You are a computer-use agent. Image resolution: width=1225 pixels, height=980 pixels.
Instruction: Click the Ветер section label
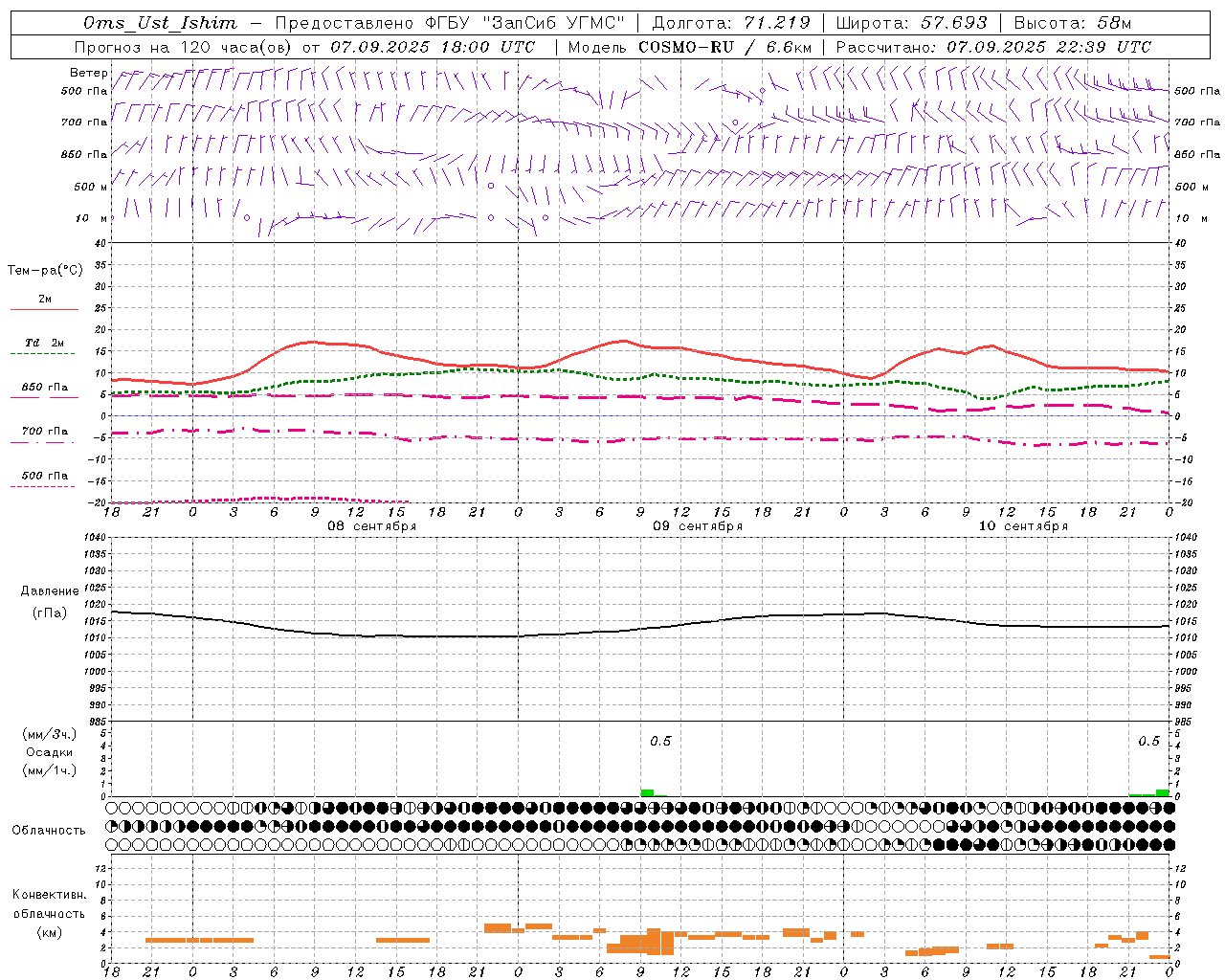point(89,73)
